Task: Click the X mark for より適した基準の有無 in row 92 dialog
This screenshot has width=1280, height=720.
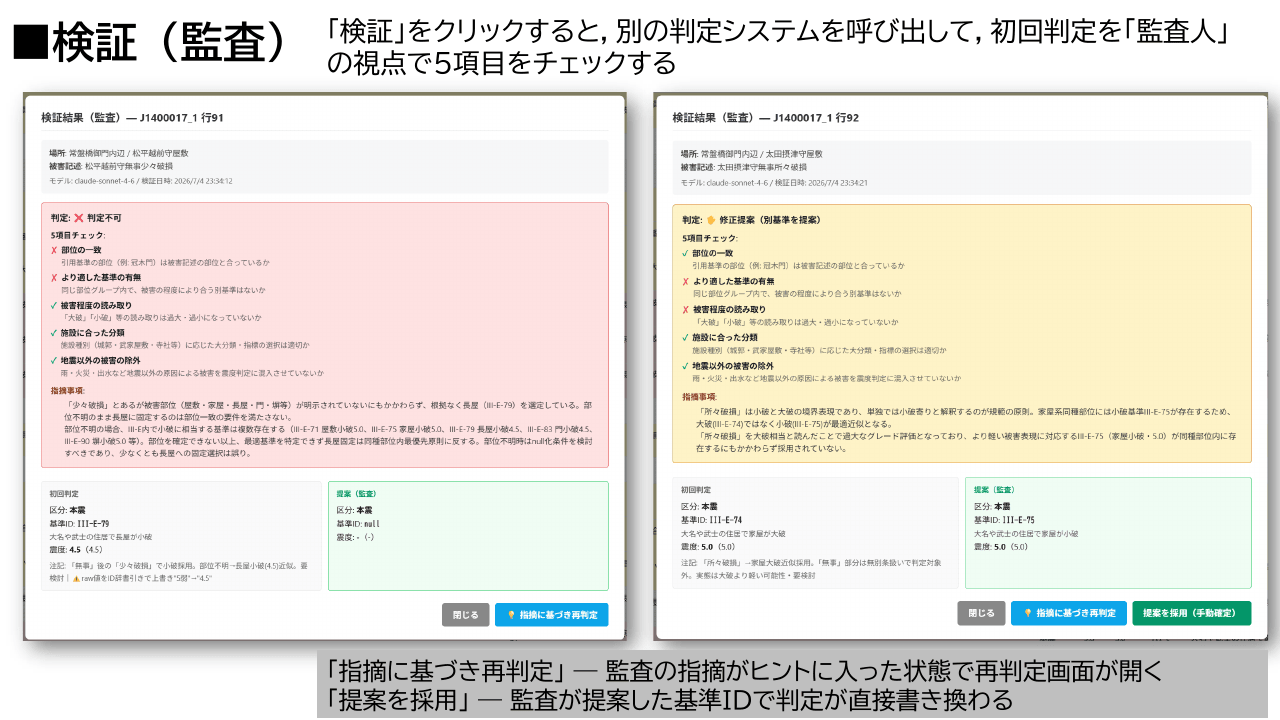Action: [686, 282]
